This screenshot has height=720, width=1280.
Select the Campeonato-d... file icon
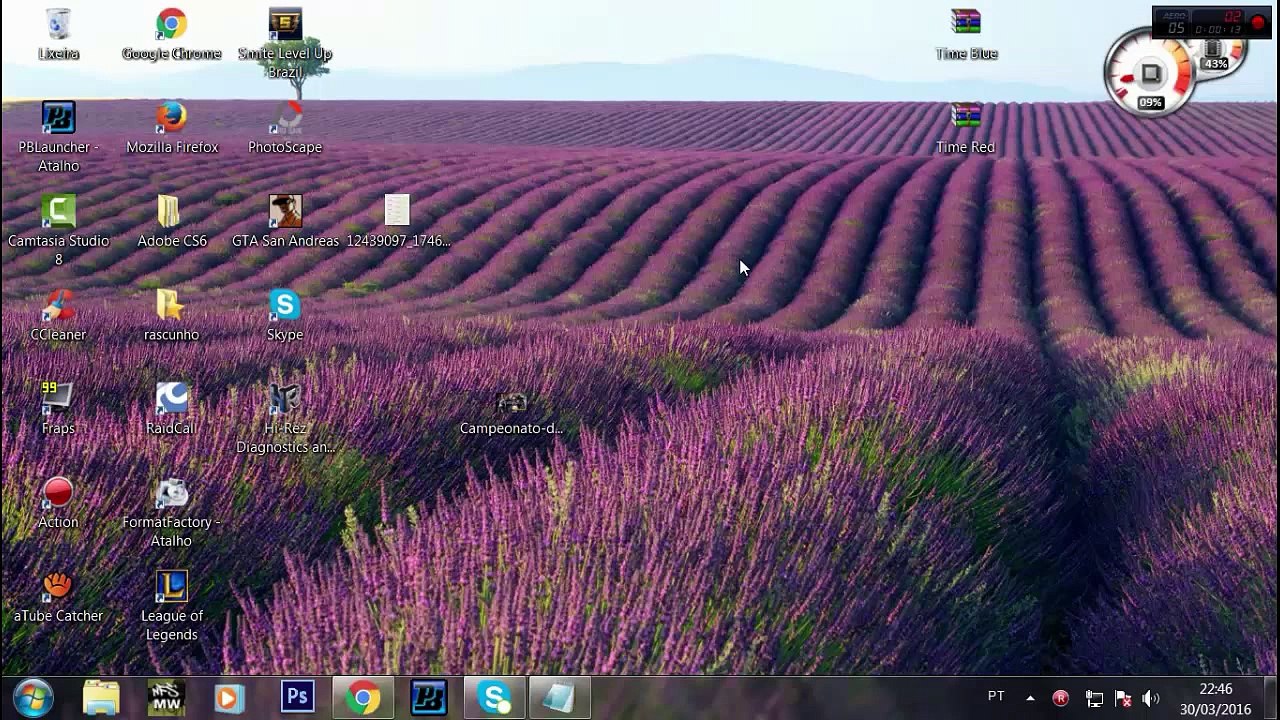click(511, 413)
